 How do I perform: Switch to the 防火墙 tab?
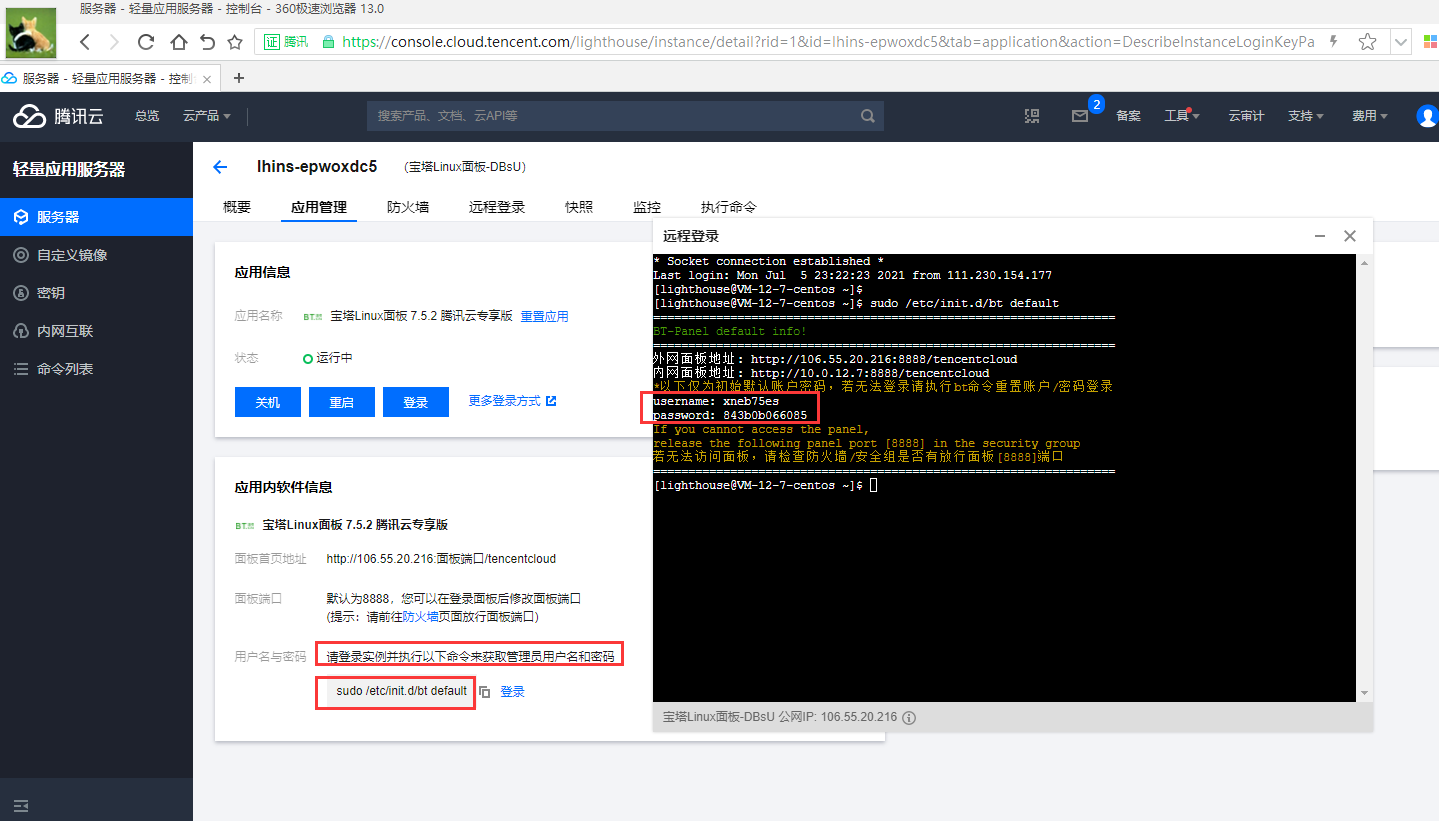(408, 207)
